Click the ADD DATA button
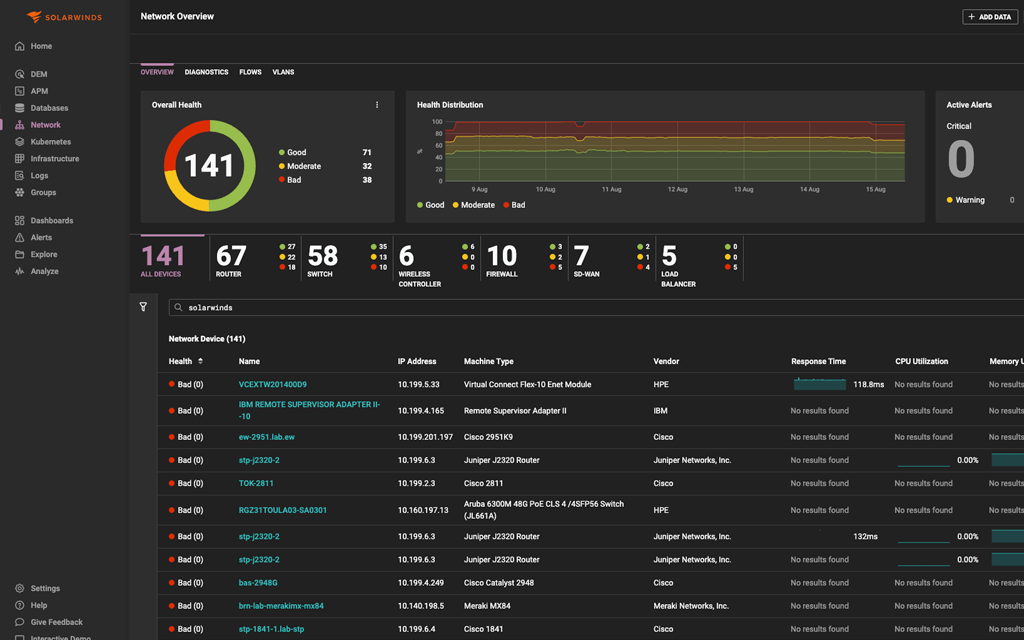 (989, 16)
